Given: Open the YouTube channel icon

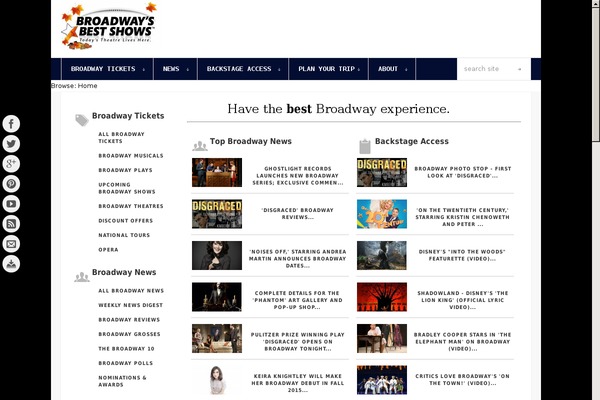Looking at the screenshot, I should coord(11,204).
